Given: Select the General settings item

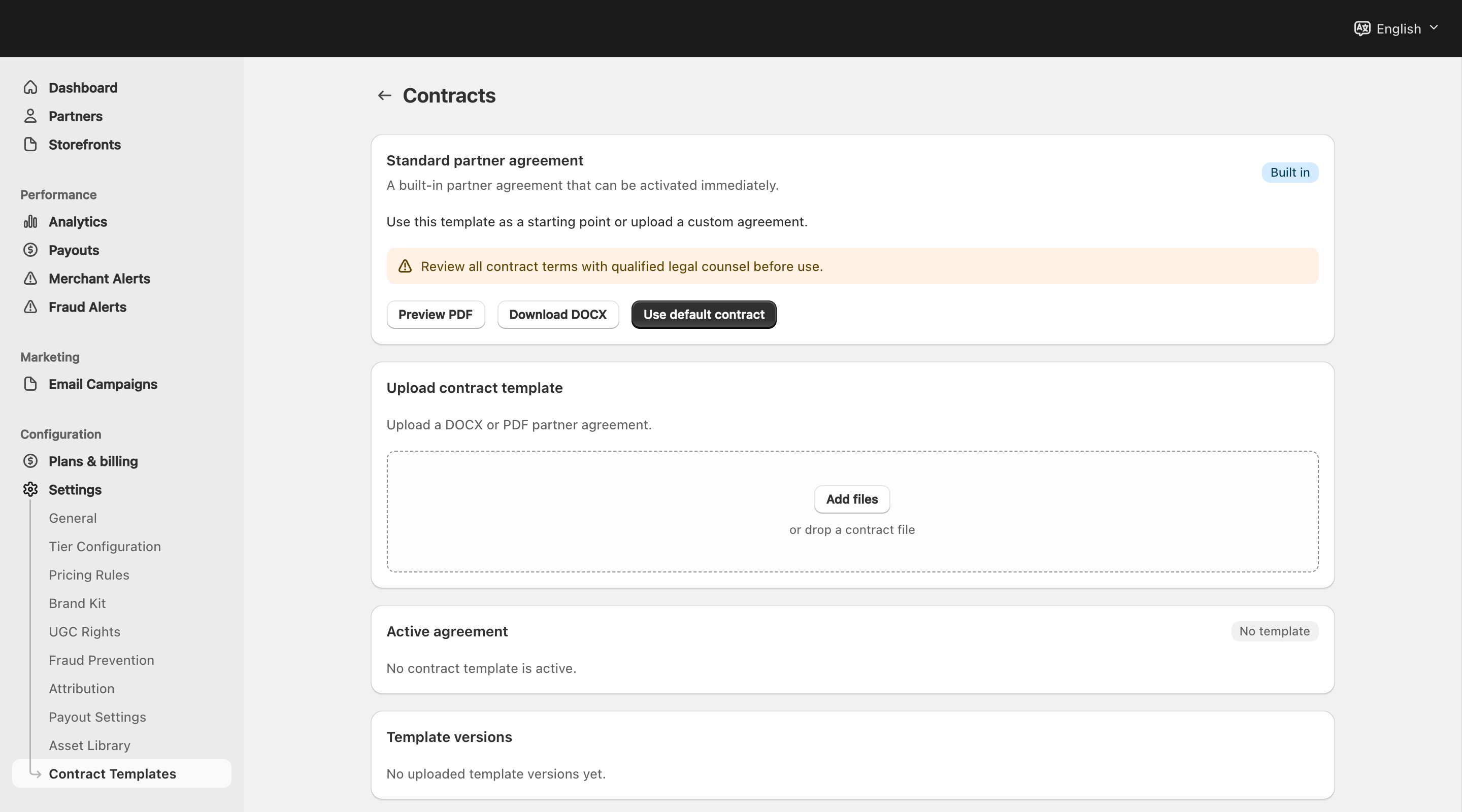Looking at the screenshot, I should pos(73,518).
